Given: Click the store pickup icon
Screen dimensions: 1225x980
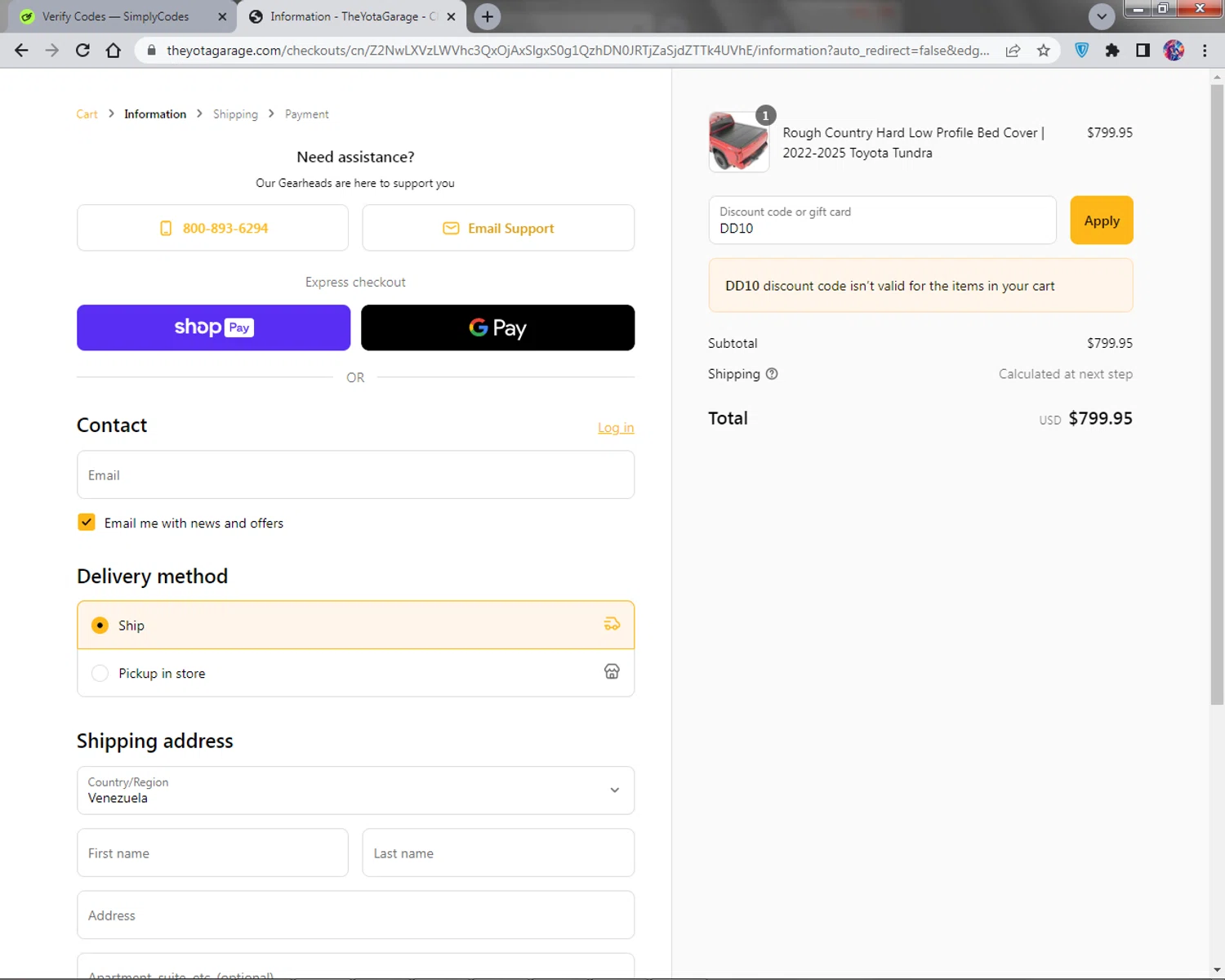Looking at the screenshot, I should 612,671.
